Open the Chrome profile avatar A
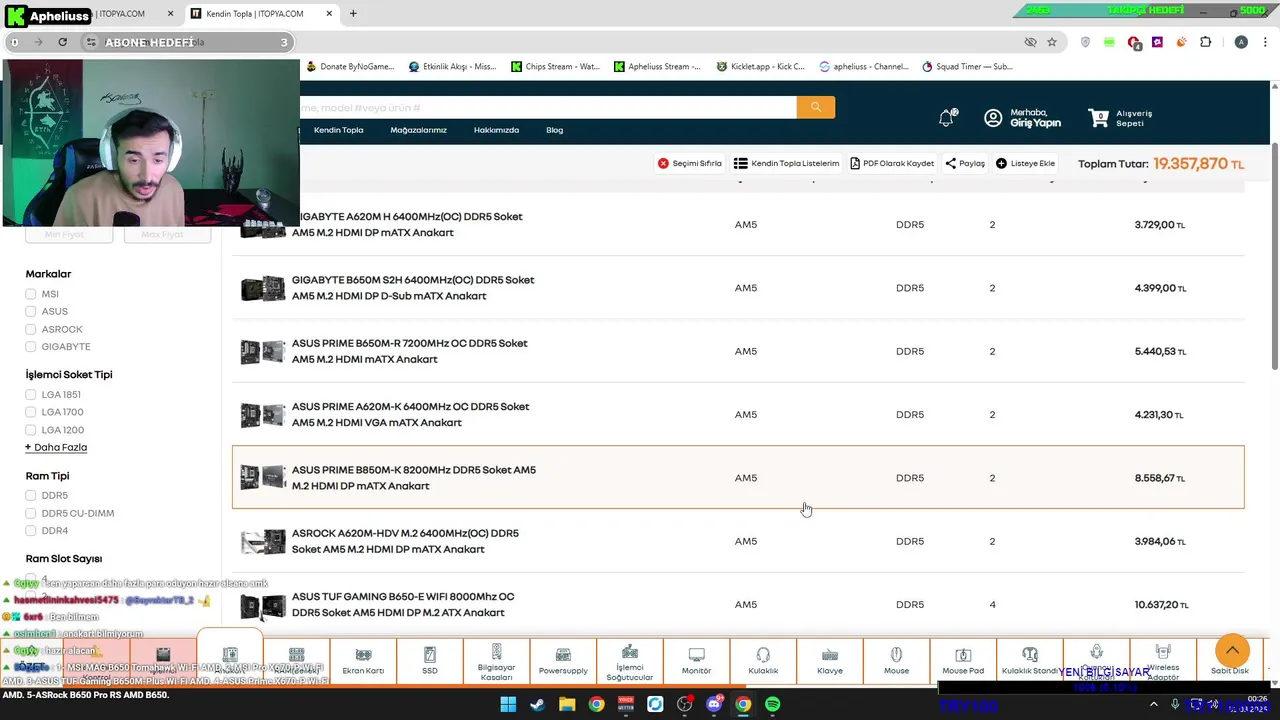 [1241, 42]
